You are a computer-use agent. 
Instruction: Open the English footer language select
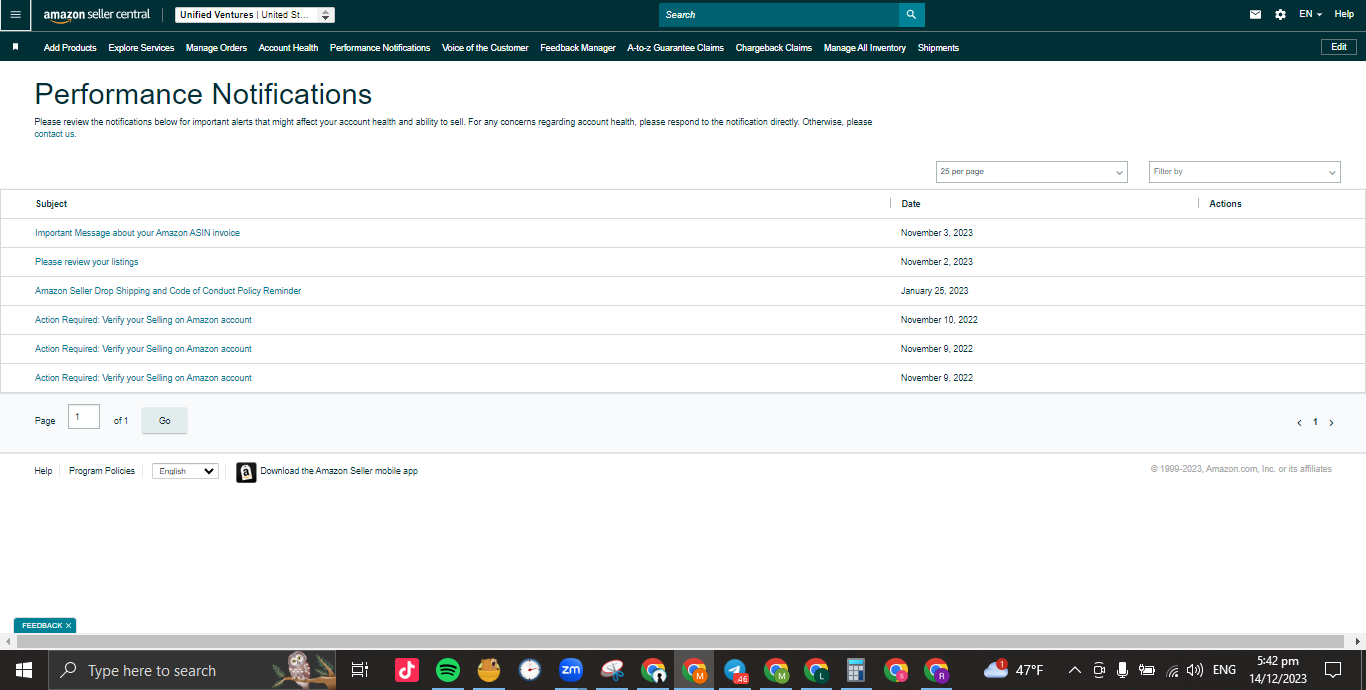(x=185, y=471)
